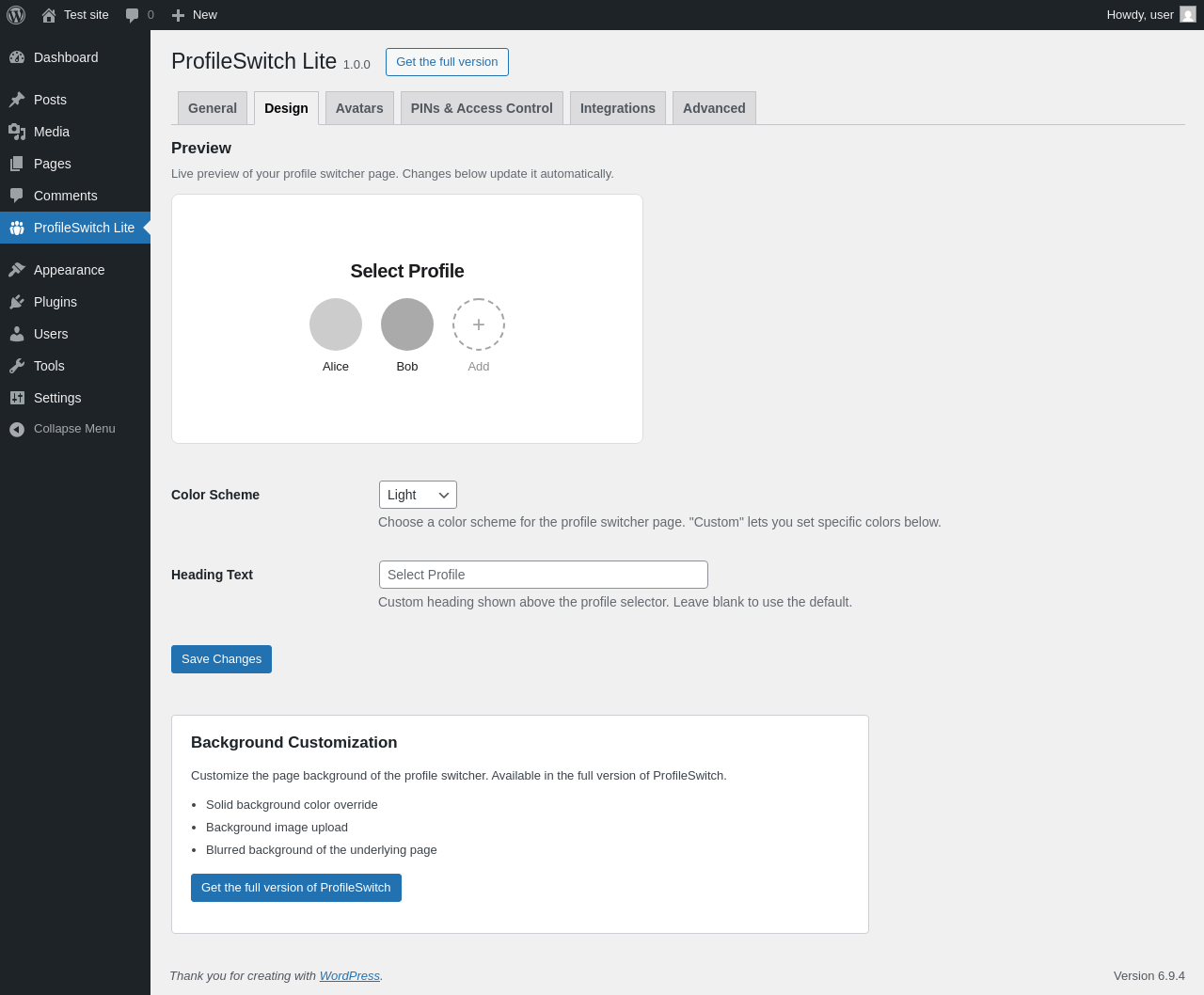The image size is (1204, 995).
Task: Click the Background image upload list item
Action: pos(277,828)
